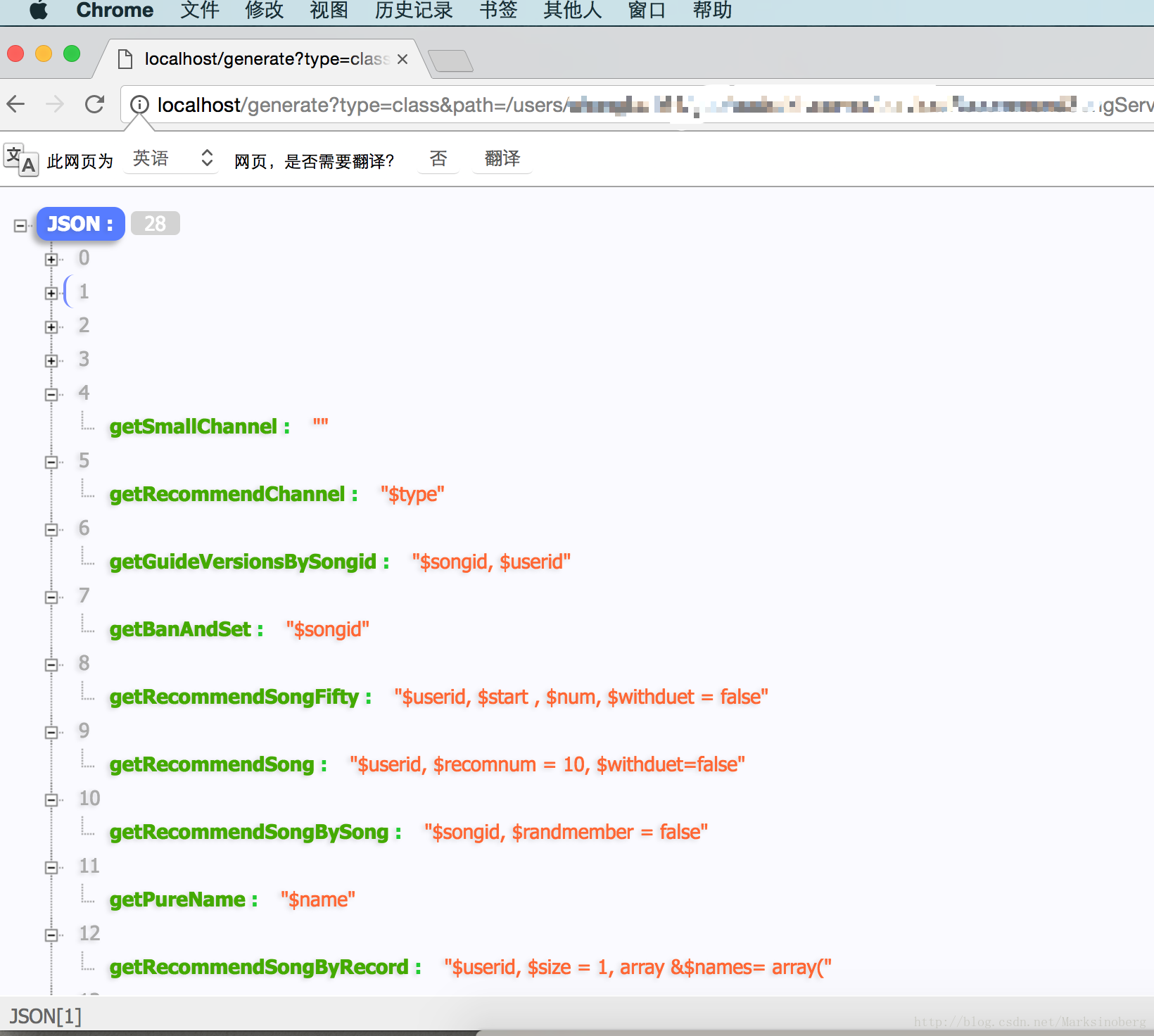1154x1036 pixels.
Task: Click the 否 button to decline translation
Action: pos(438,158)
